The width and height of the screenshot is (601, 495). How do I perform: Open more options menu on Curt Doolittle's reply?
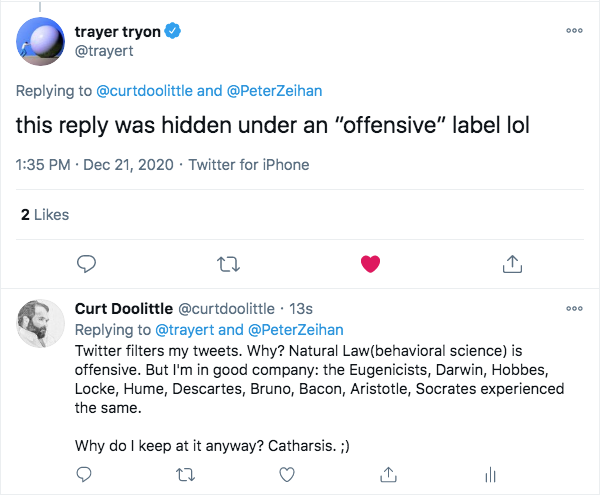click(573, 308)
